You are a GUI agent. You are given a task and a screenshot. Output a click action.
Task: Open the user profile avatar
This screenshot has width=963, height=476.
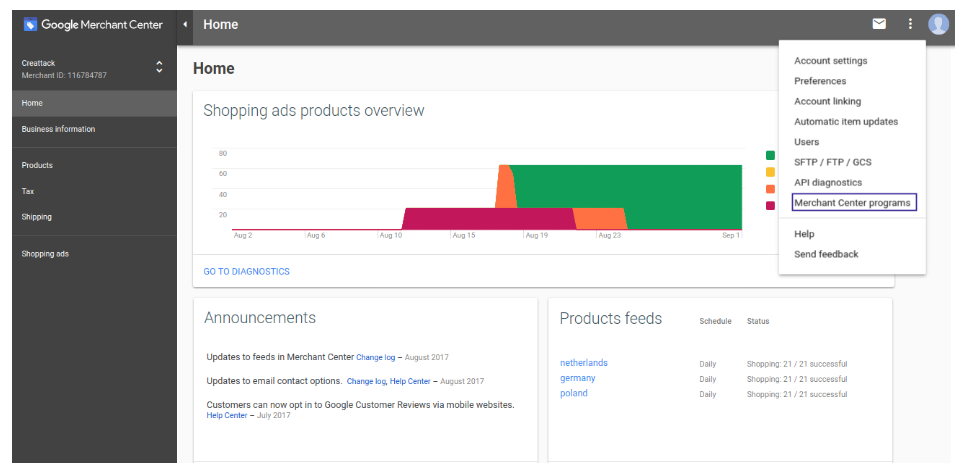938,24
